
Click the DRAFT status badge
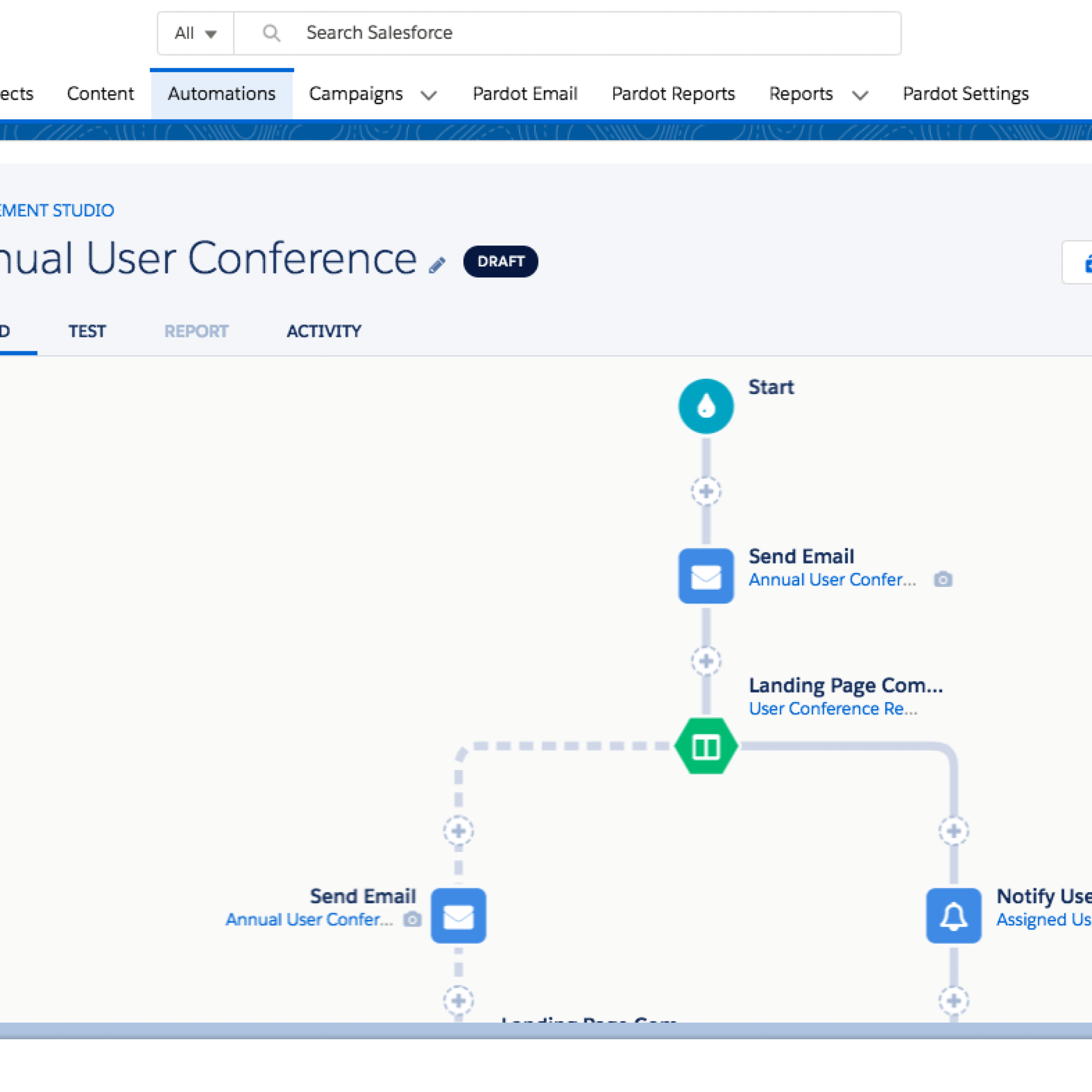click(x=500, y=261)
